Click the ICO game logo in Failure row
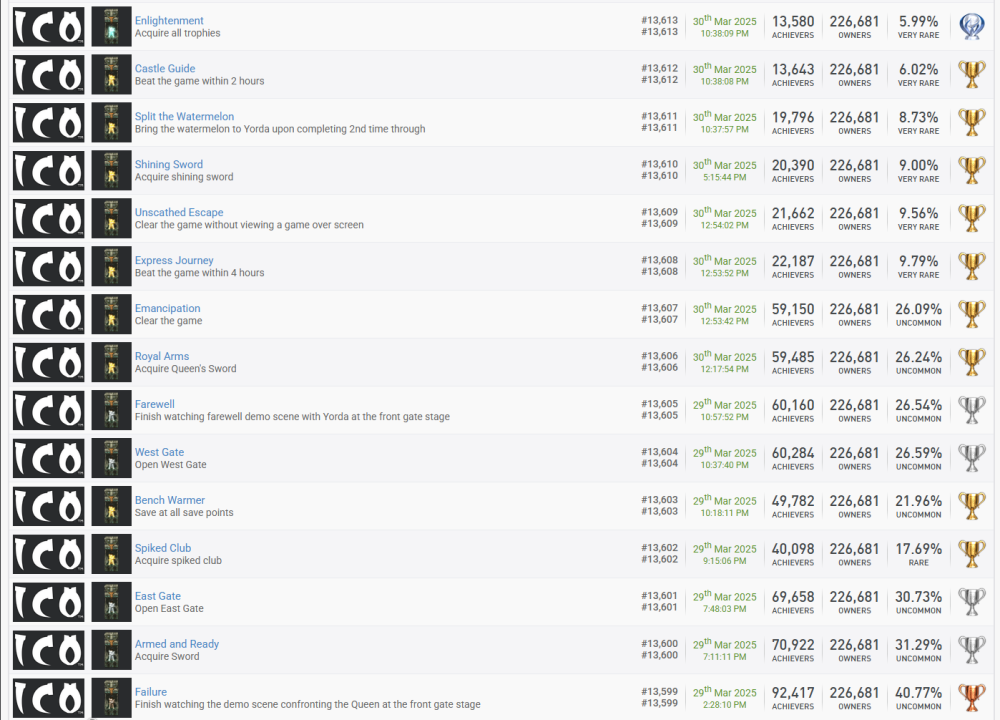 click(x=48, y=698)
